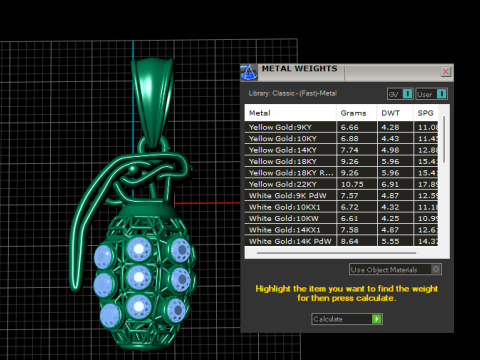Click the Grams column header
The height and width of the screenshot is (360, 480).
357,113
